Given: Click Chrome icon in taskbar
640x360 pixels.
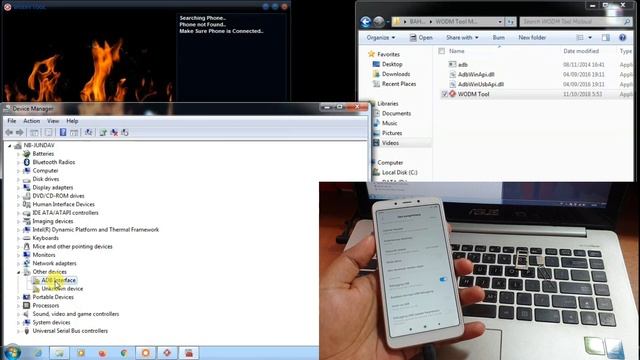Looking at the screenshot, I should coord(124,353).
